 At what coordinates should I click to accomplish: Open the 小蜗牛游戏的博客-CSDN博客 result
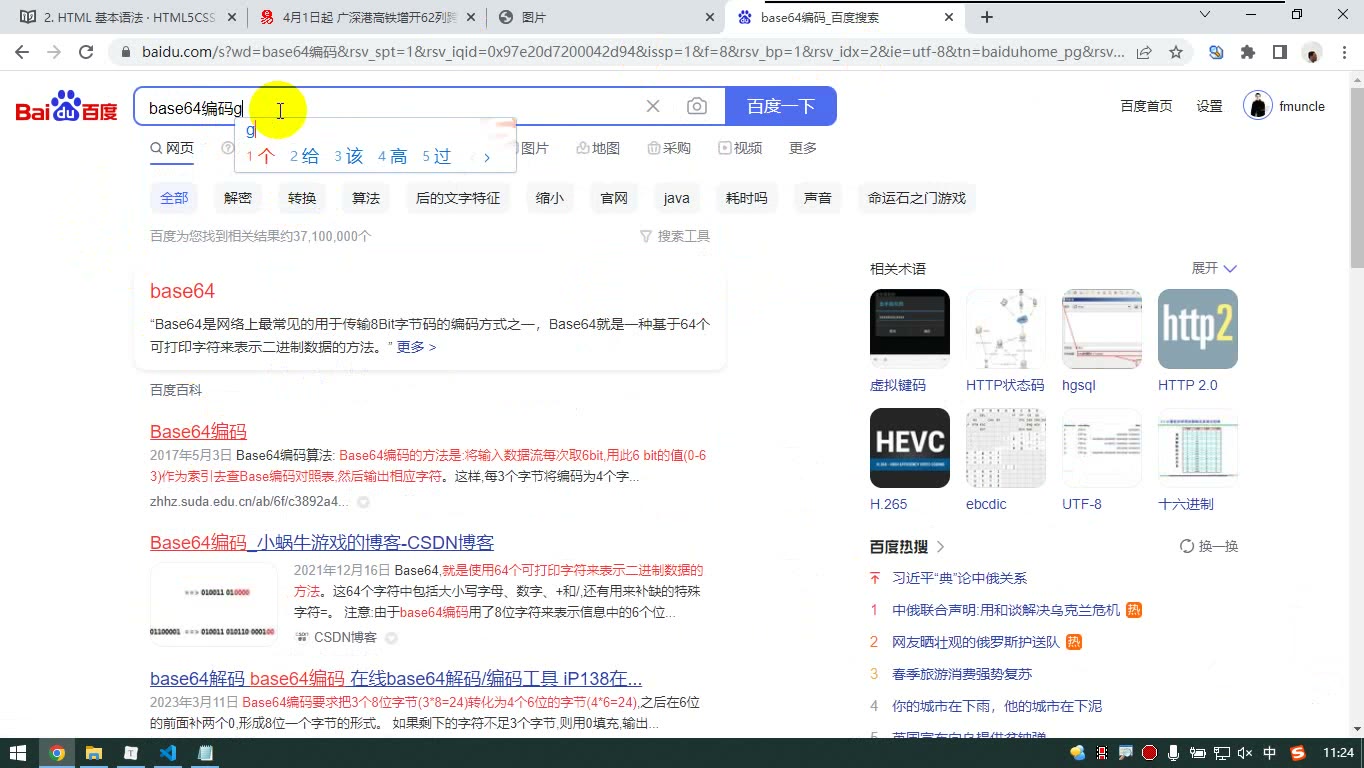tap(322, 543)
